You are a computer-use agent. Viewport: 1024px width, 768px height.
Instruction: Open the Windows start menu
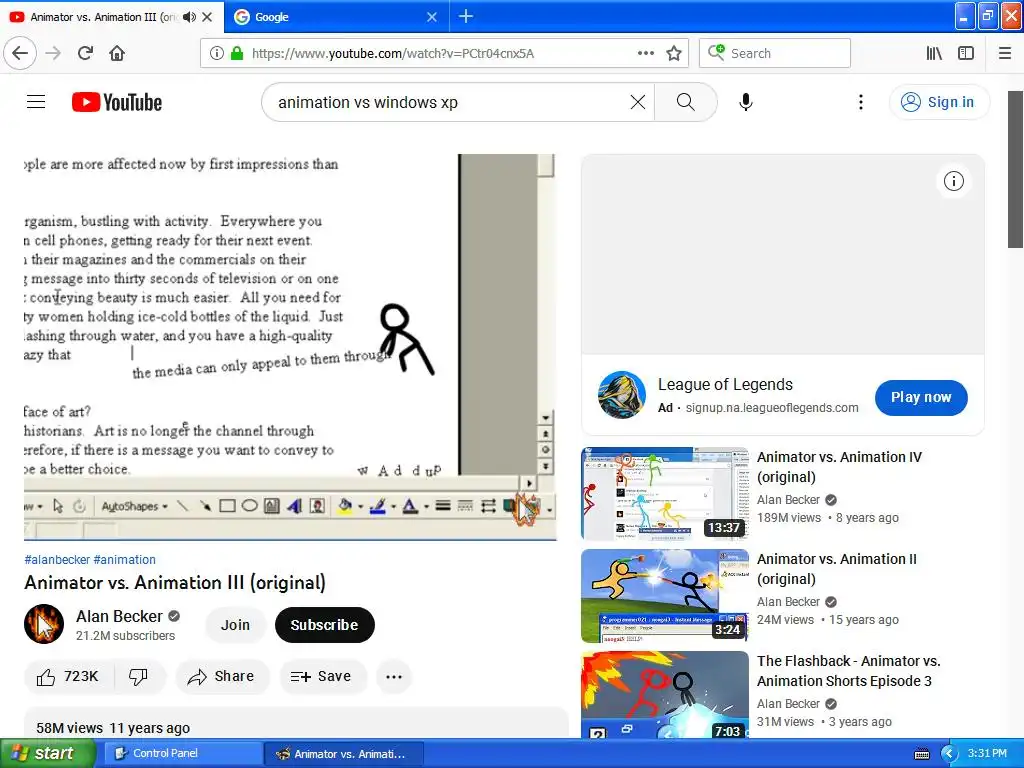[x=48, y=753]
